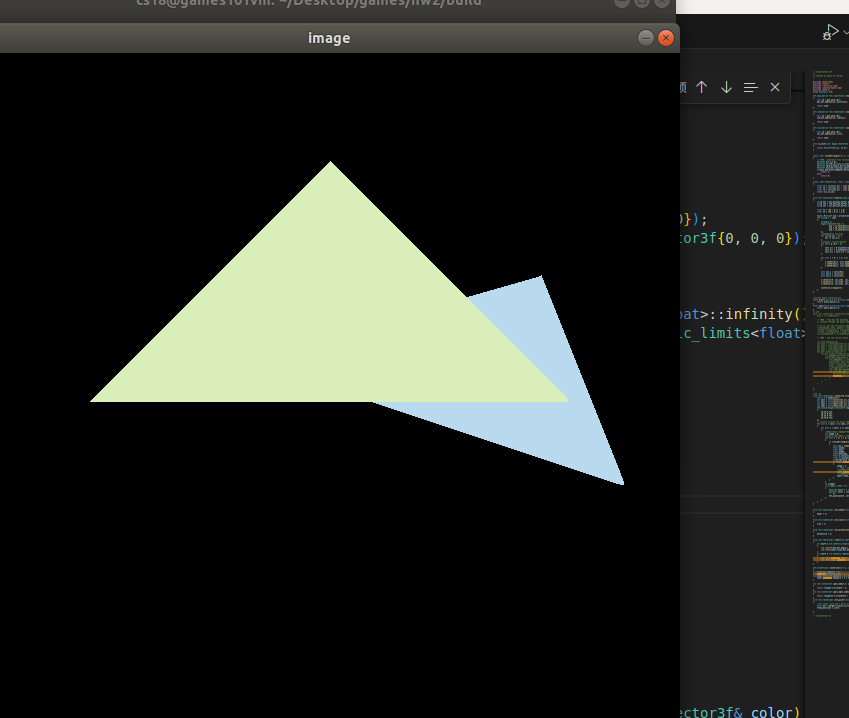This screenshot has width=849, height=718.
Task: Toggle find in selection icon
Action: 750,87
